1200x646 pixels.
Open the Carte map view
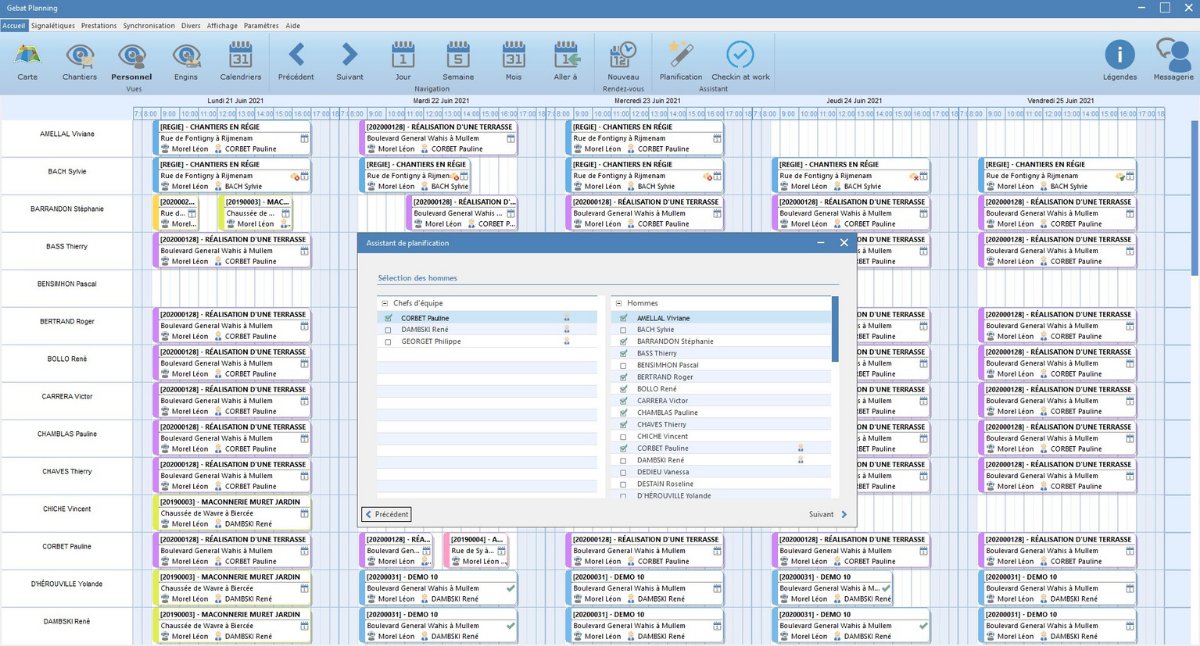click(27, 59)
